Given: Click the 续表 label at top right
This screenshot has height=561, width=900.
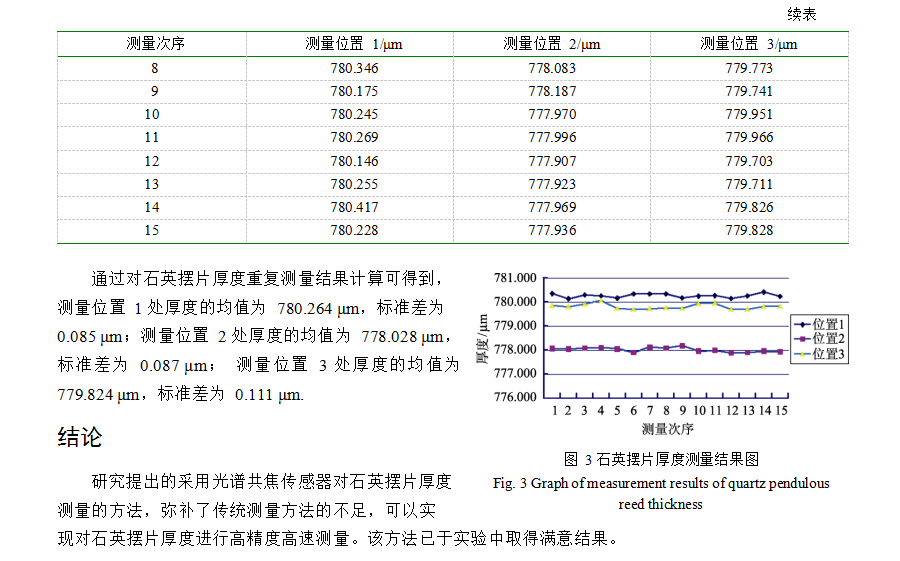Looking at the screenshot, I should pos(801,14).
